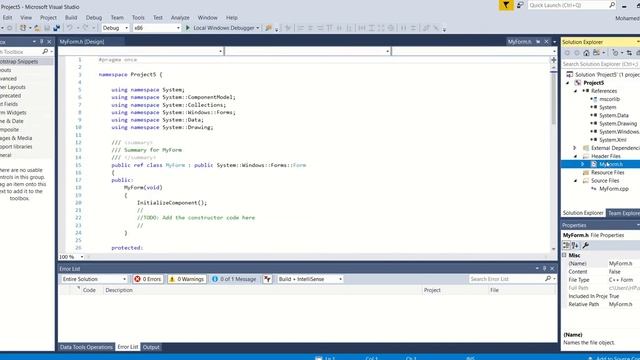This screenshot has height=360, width=640.
Task: Click the editor split-window plus icon
Action: coord(553,60)
